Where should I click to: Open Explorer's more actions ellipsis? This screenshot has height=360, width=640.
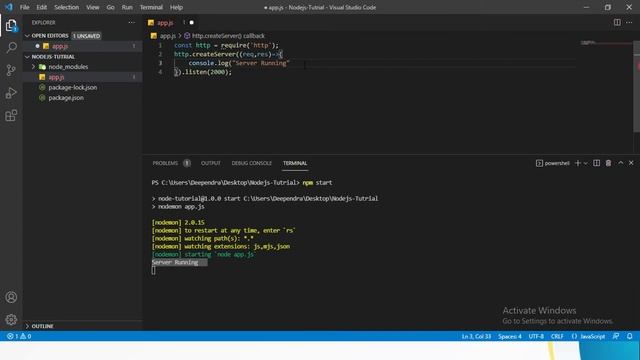pos(131,22)
